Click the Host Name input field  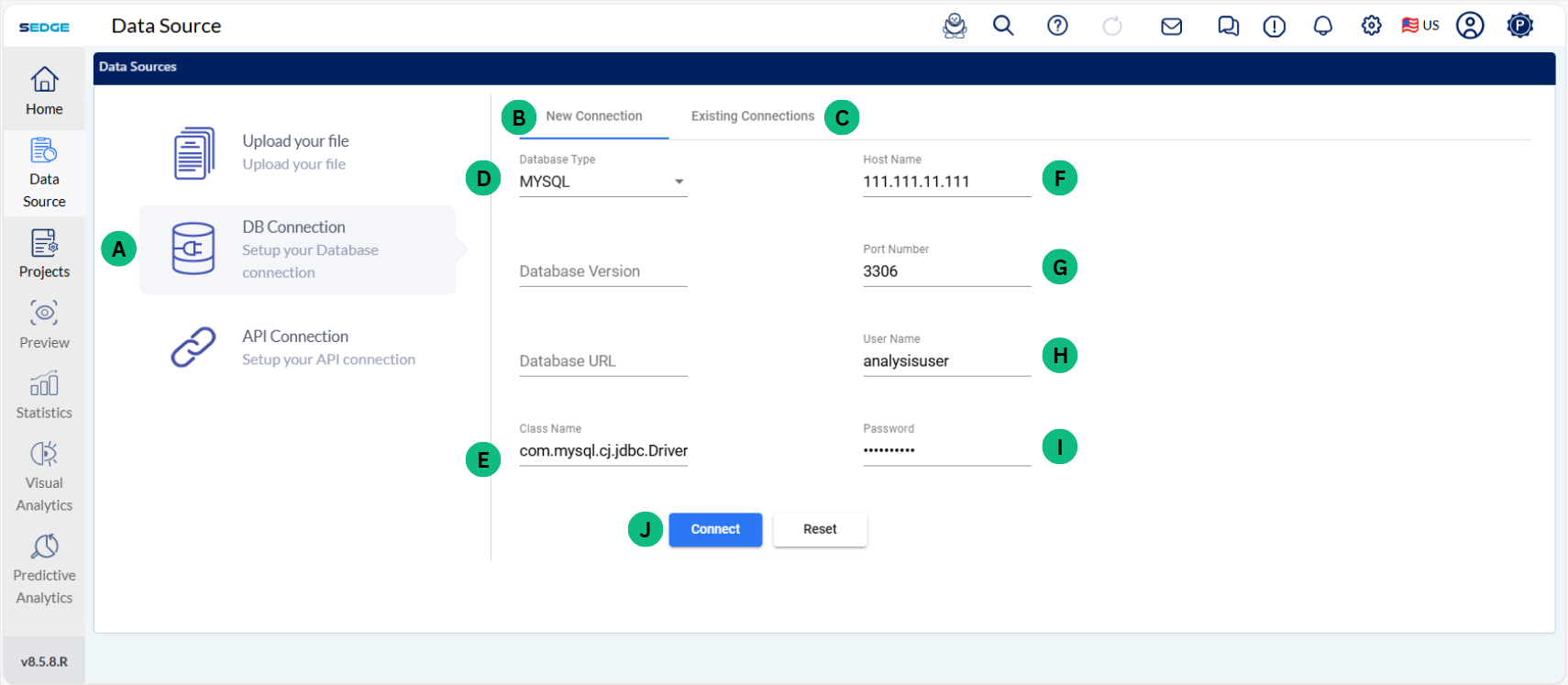tap(945, 182)
